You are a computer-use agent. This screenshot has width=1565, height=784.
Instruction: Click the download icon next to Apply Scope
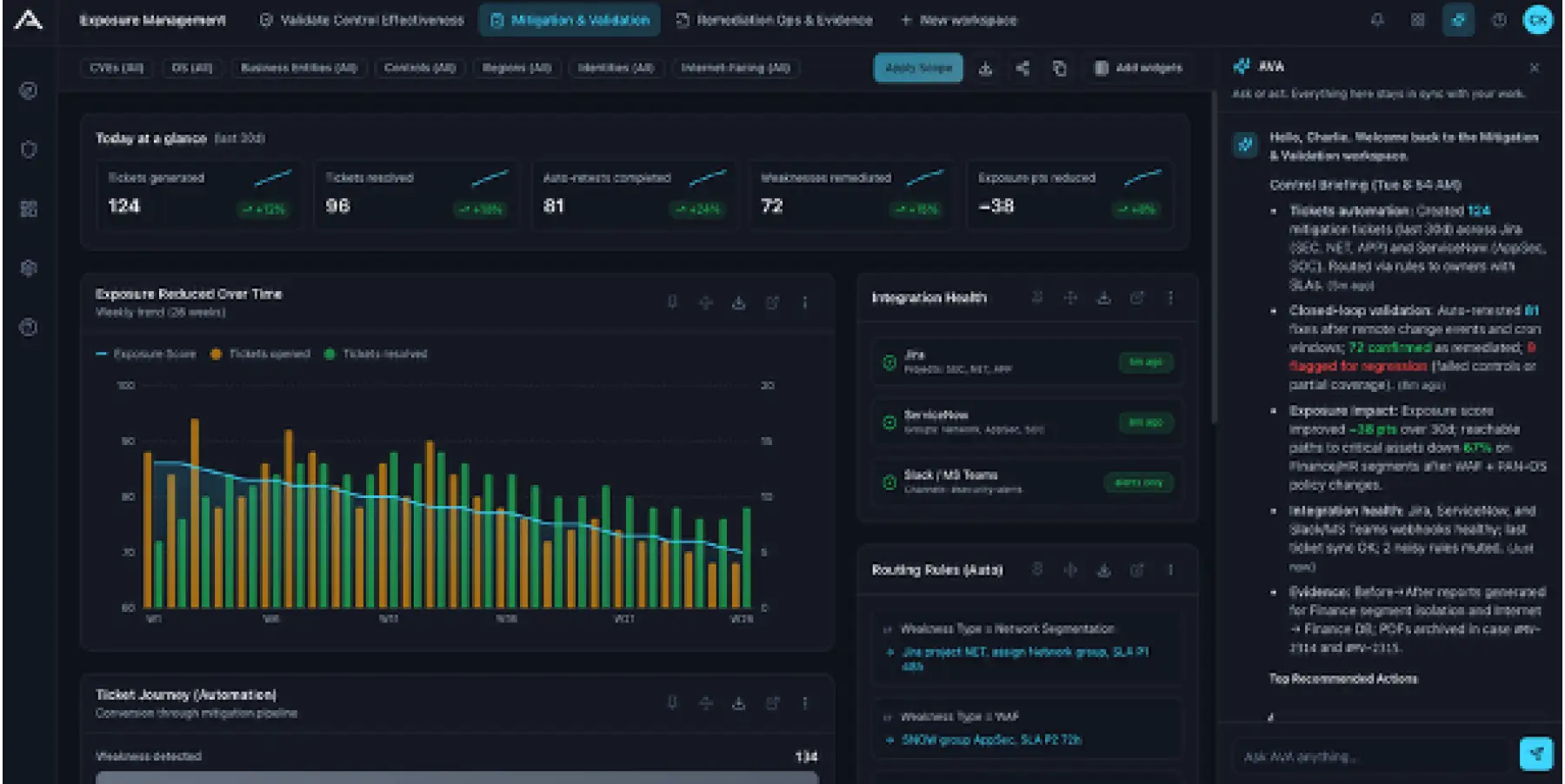985,68
